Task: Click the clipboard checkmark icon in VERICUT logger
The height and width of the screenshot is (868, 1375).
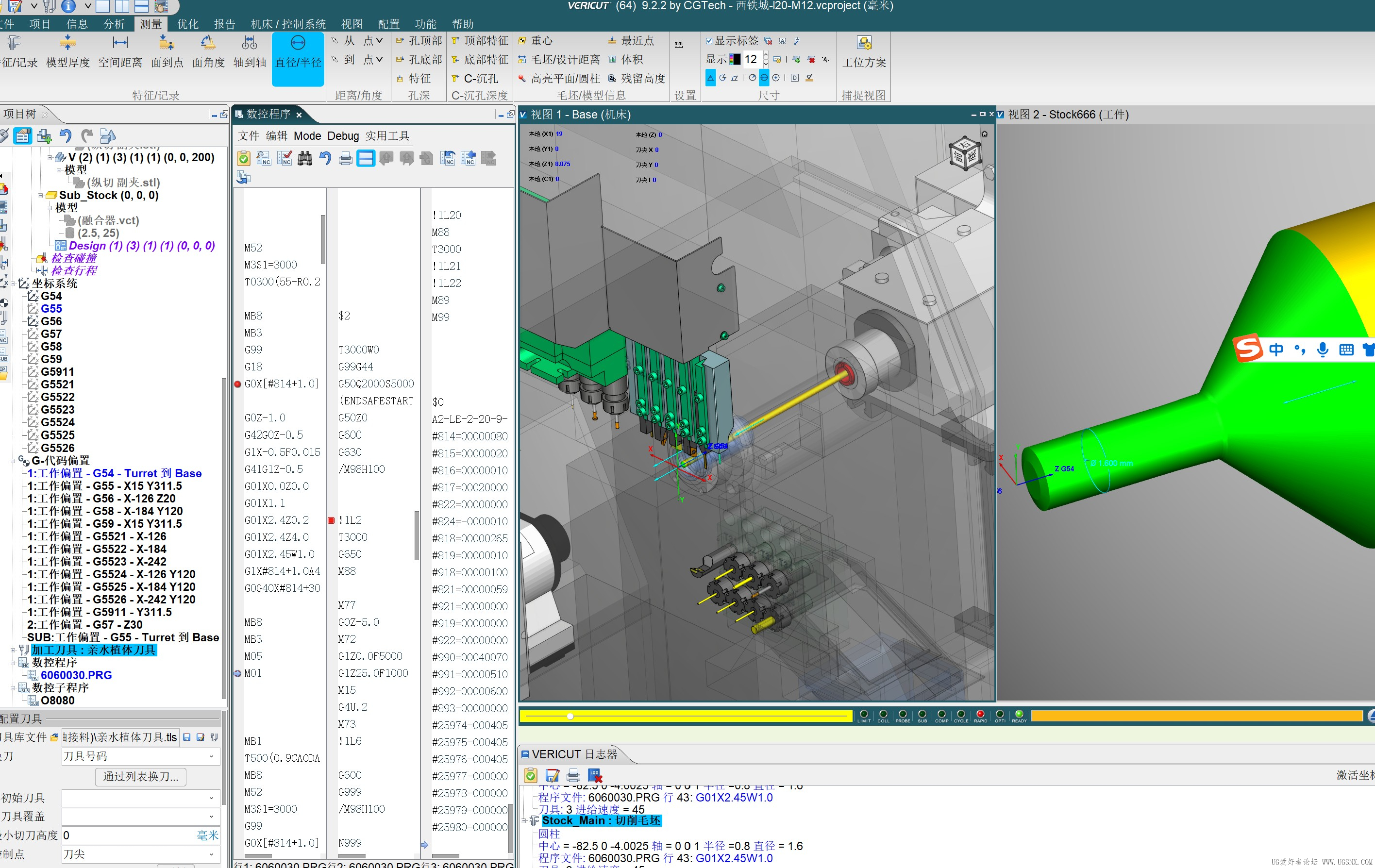Action: 531,775
